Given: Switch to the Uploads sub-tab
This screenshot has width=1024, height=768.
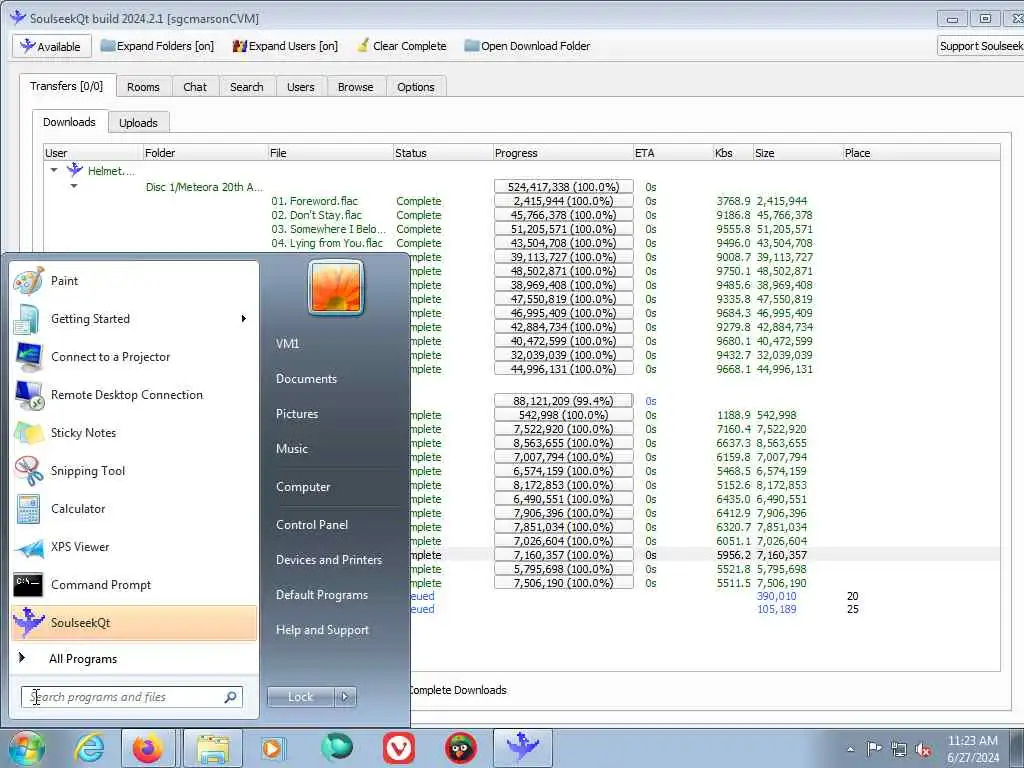Looking at the screenshot, I should coord(138,123).
